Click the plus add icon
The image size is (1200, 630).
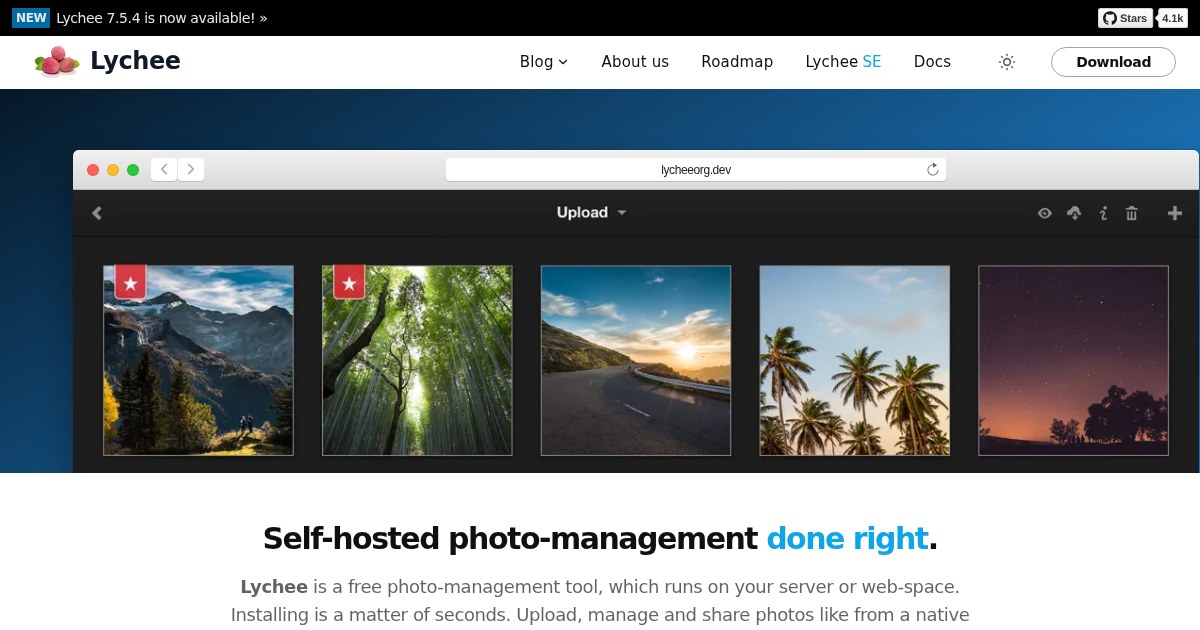(x=1175, y=213)
